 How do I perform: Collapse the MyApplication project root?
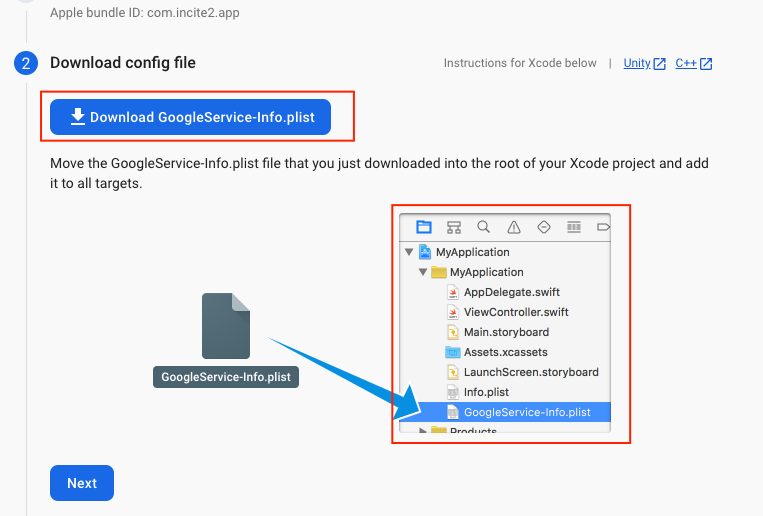click(x=409, y=252)
